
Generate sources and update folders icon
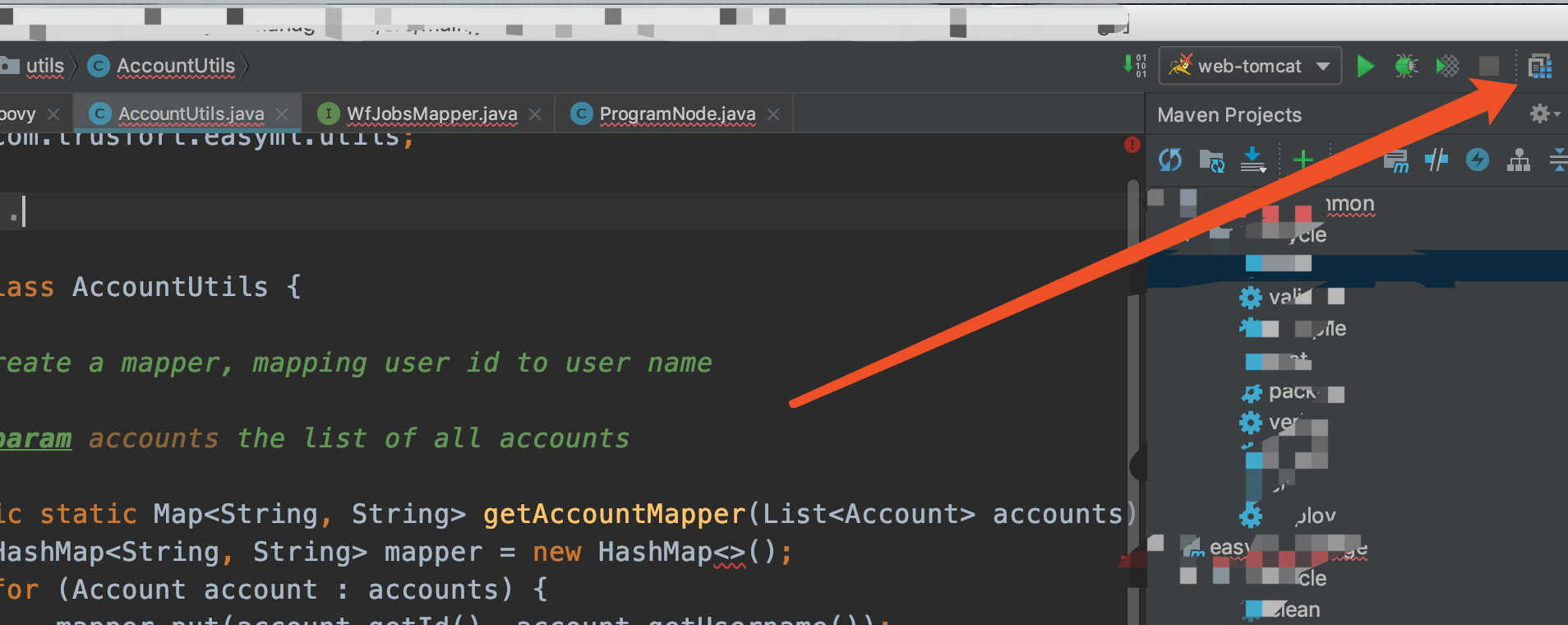click(1212, 160)
